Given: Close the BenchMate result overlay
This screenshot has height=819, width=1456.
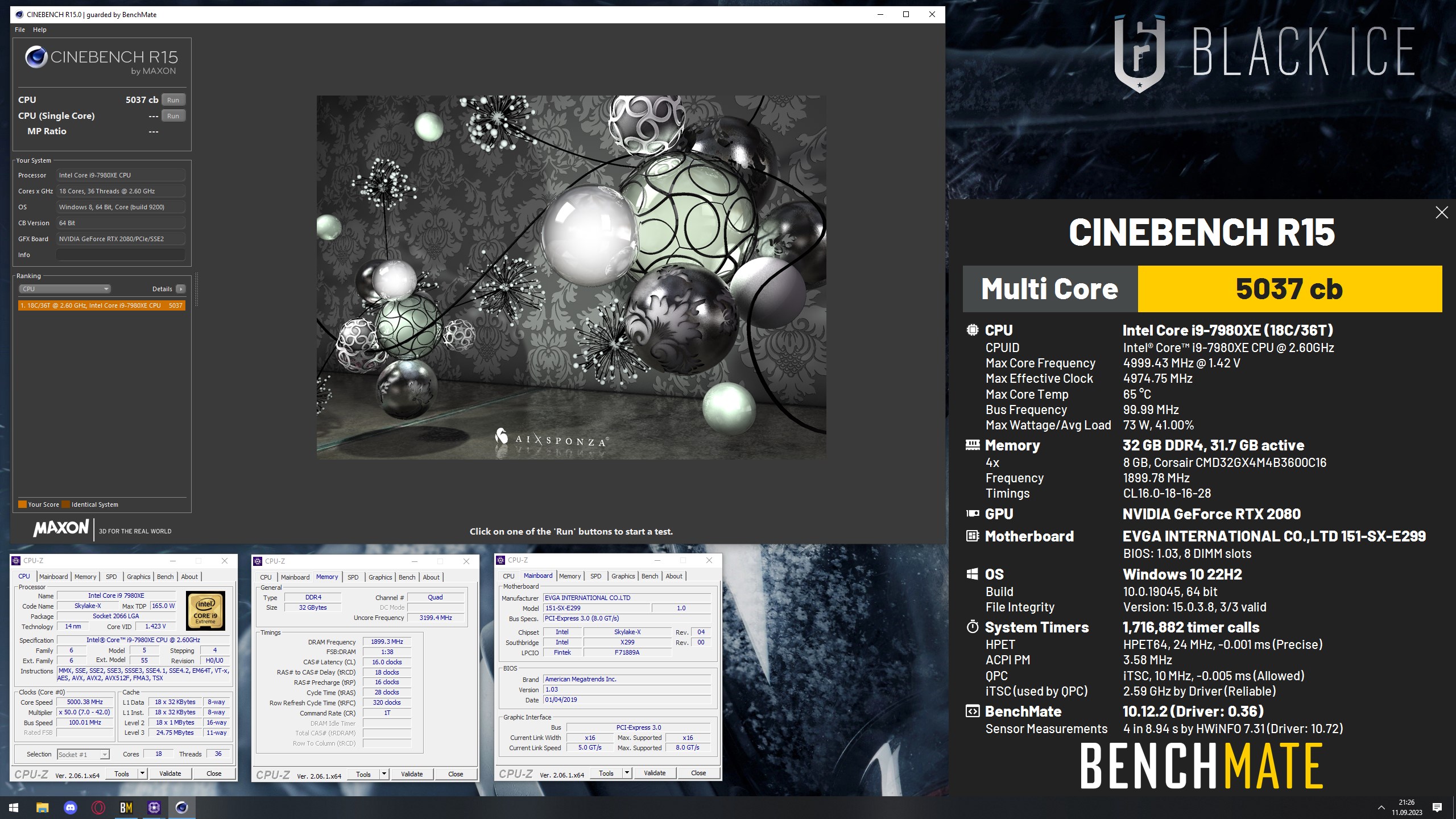Looking at the screenshot, I should coord(1441,213).
